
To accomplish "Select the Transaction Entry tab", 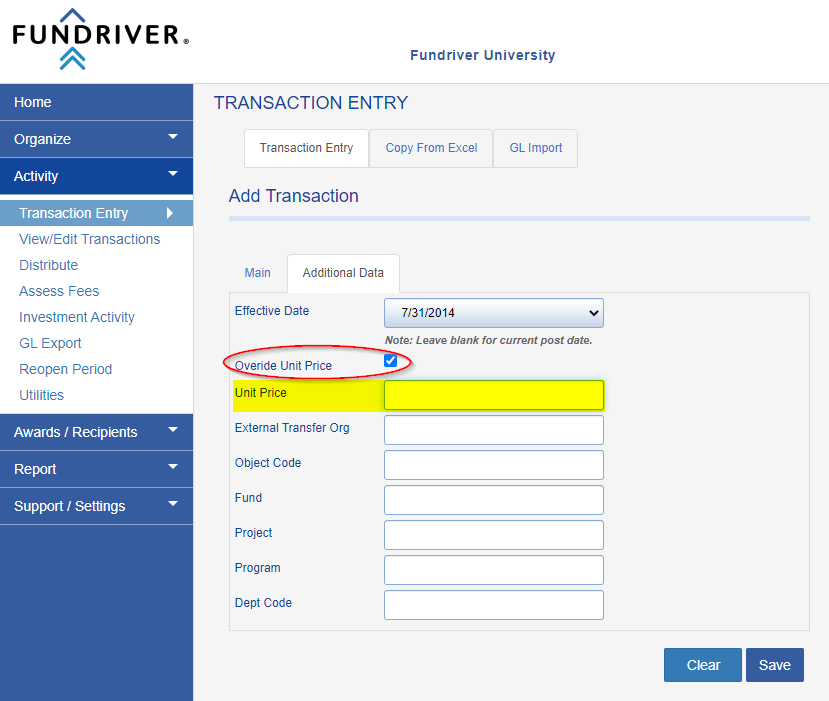I will click(x=306, y=148).
